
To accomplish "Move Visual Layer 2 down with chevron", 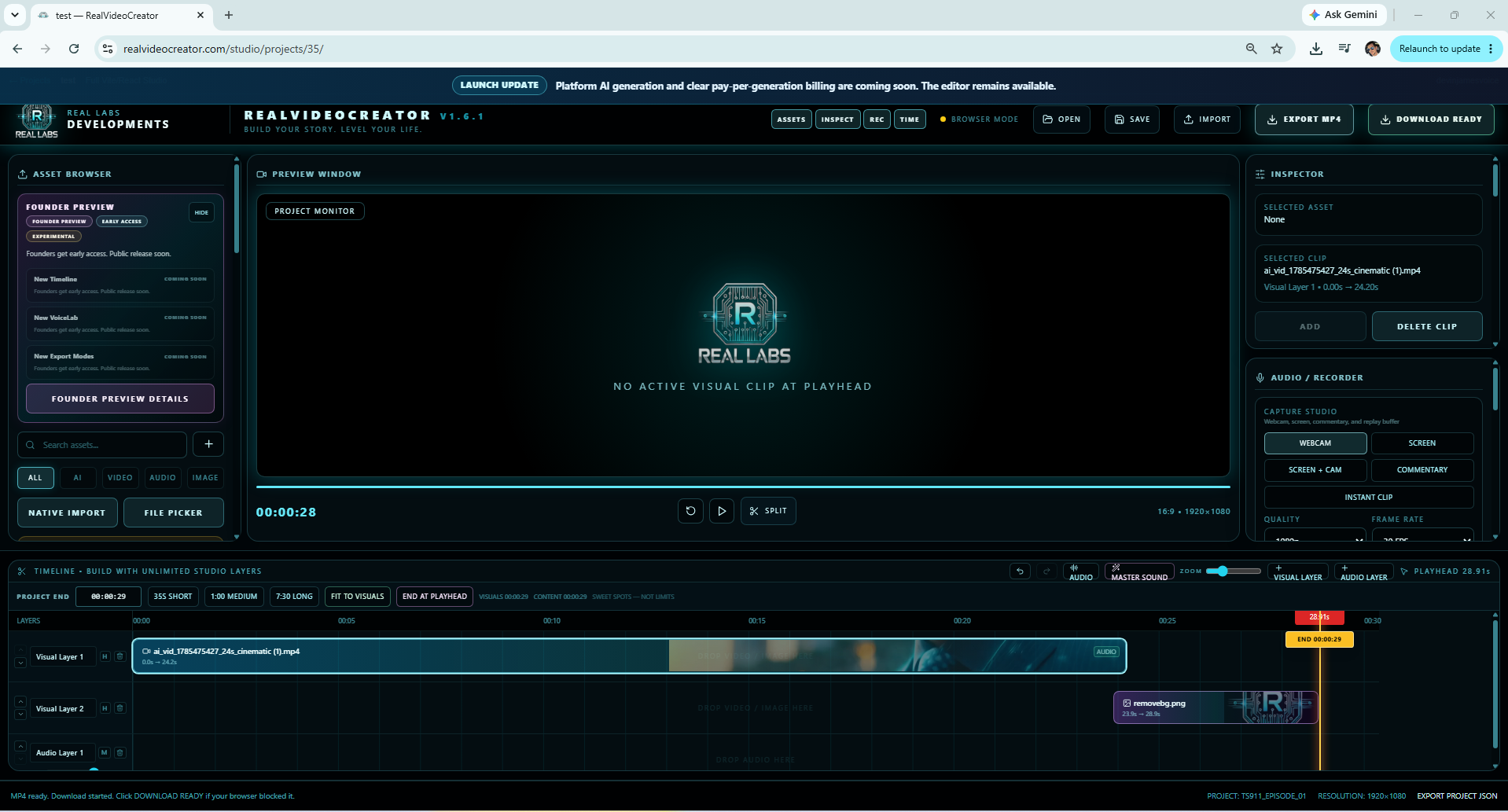I will 20,715.
